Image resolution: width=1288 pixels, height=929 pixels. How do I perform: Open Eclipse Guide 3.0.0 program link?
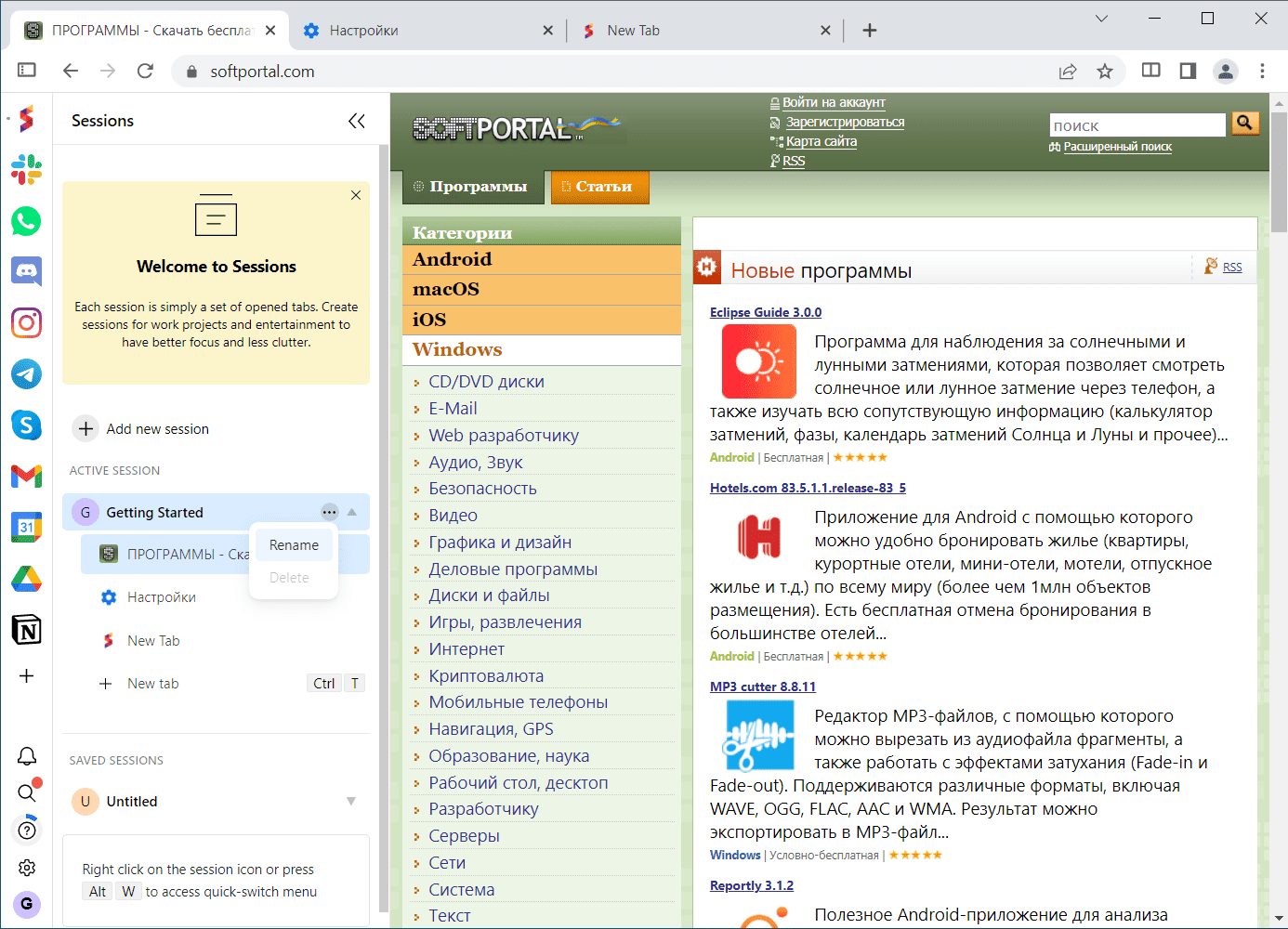point(766,312)
